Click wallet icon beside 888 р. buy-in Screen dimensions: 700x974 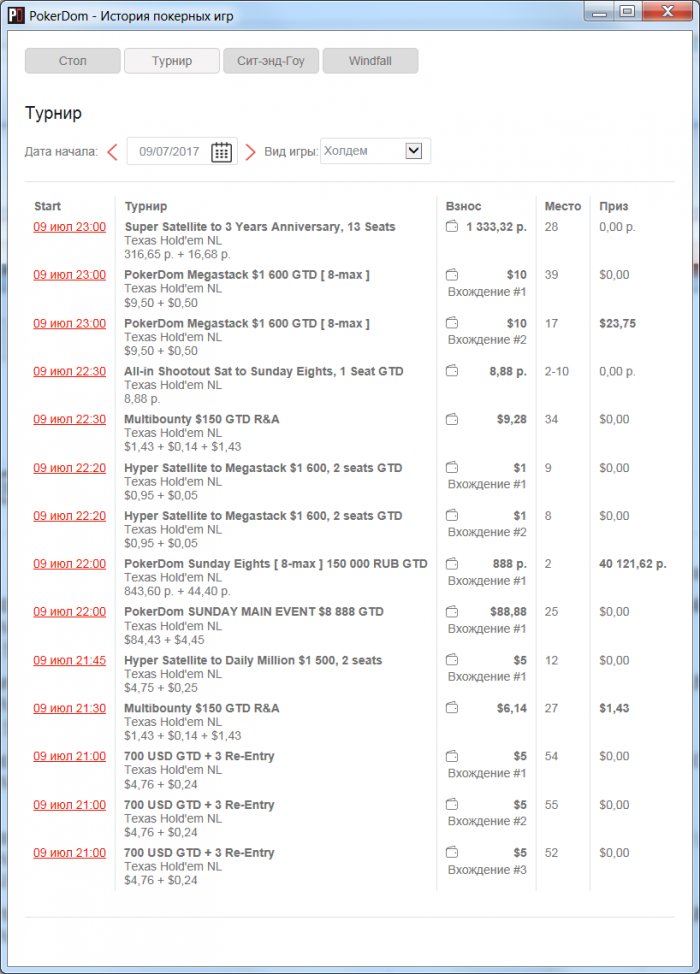click(x=452, y=564)
